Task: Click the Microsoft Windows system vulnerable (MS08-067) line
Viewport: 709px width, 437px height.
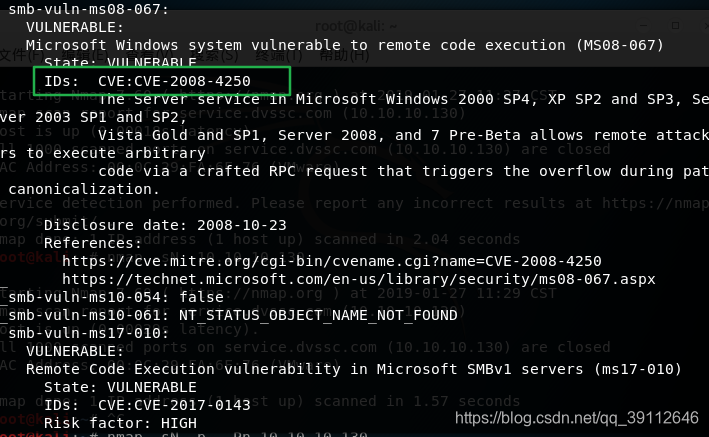Action: pyautogui.click(x=345, y=45)
